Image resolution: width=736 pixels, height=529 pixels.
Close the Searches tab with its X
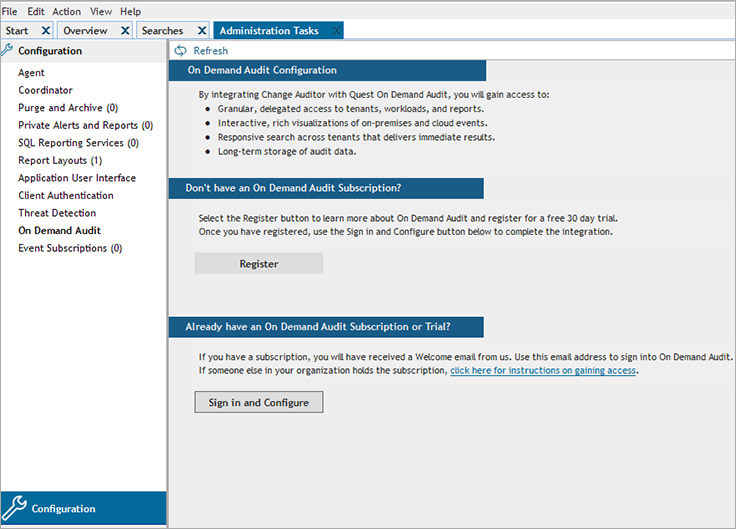tap(202, 31)
